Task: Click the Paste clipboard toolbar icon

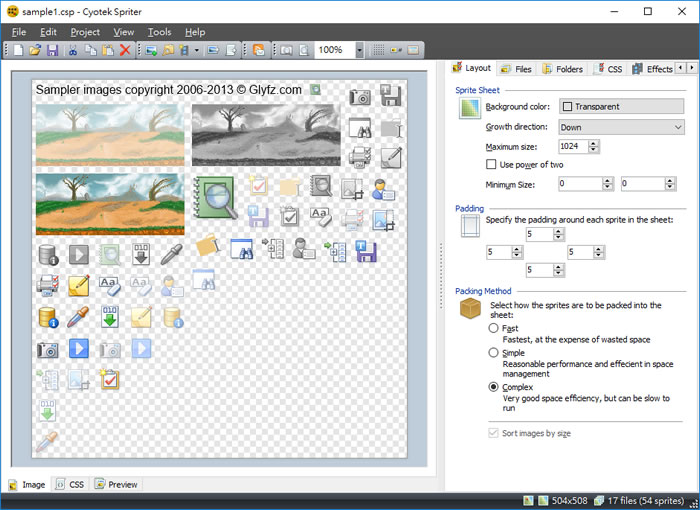Action: coord(108,50)
